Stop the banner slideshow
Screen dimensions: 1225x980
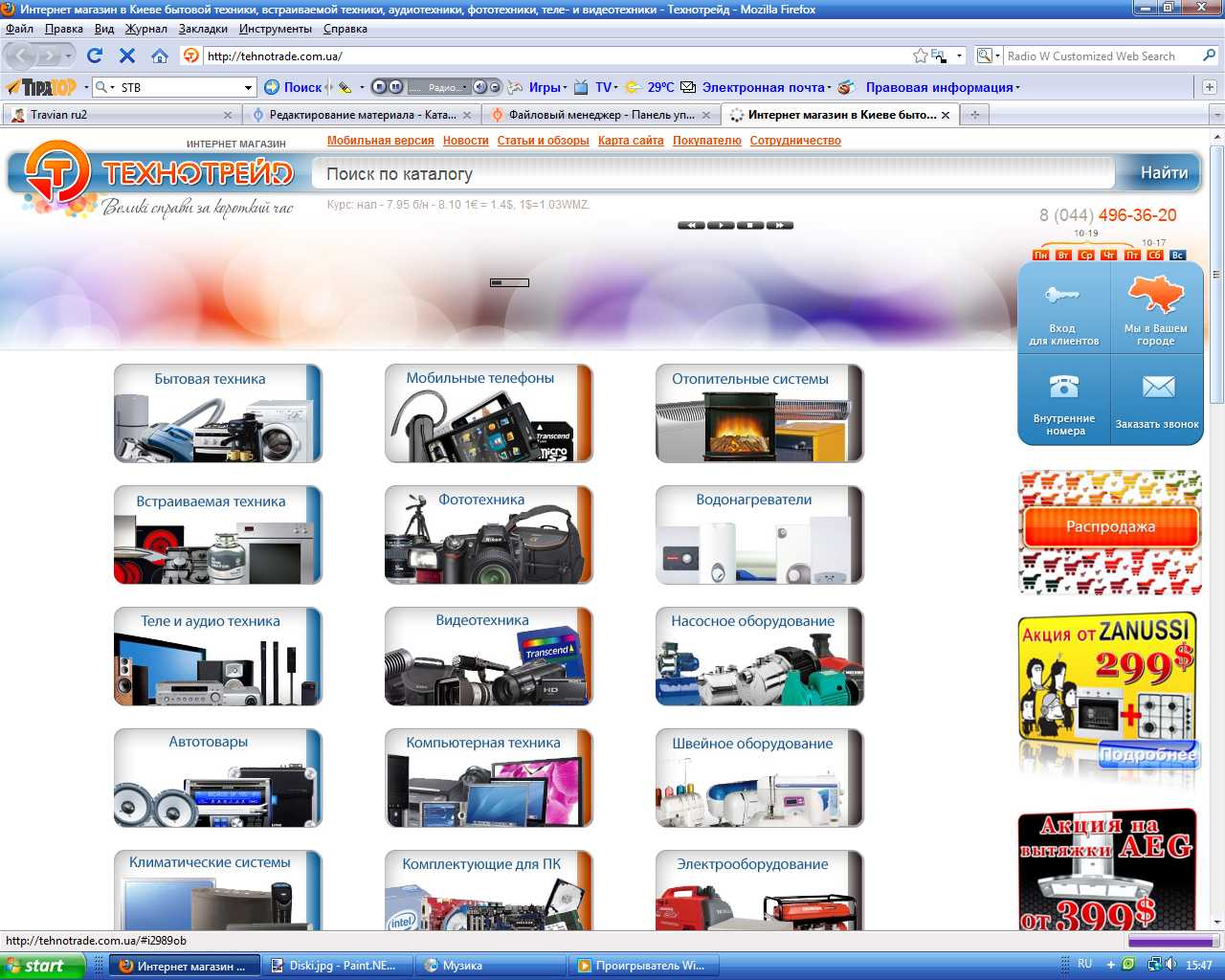750,226
